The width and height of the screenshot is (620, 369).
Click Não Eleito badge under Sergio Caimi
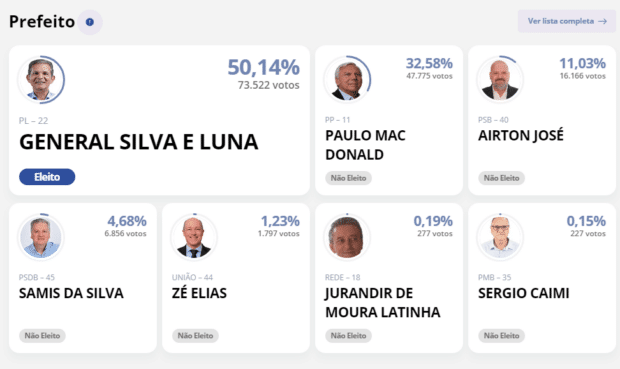point(501,336)
